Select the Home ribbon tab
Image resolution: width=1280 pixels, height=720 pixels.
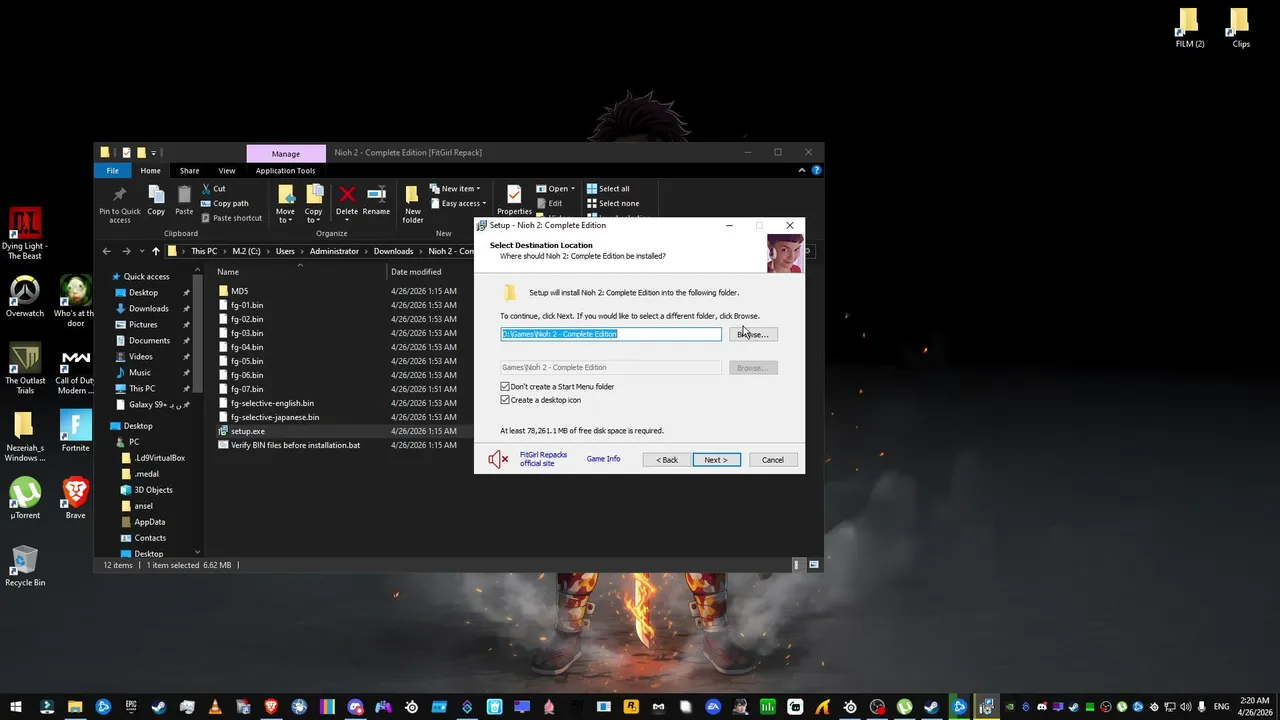[150, 170]
